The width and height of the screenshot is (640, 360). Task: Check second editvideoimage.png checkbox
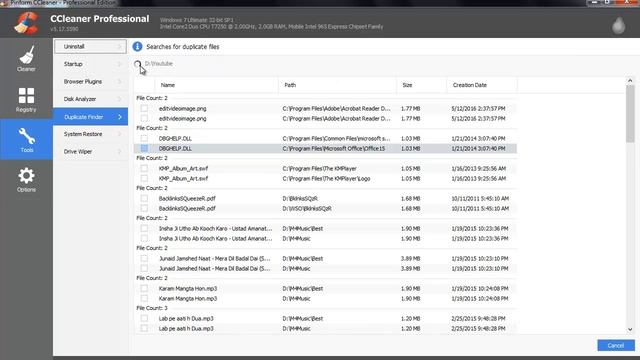click(144, 118)
